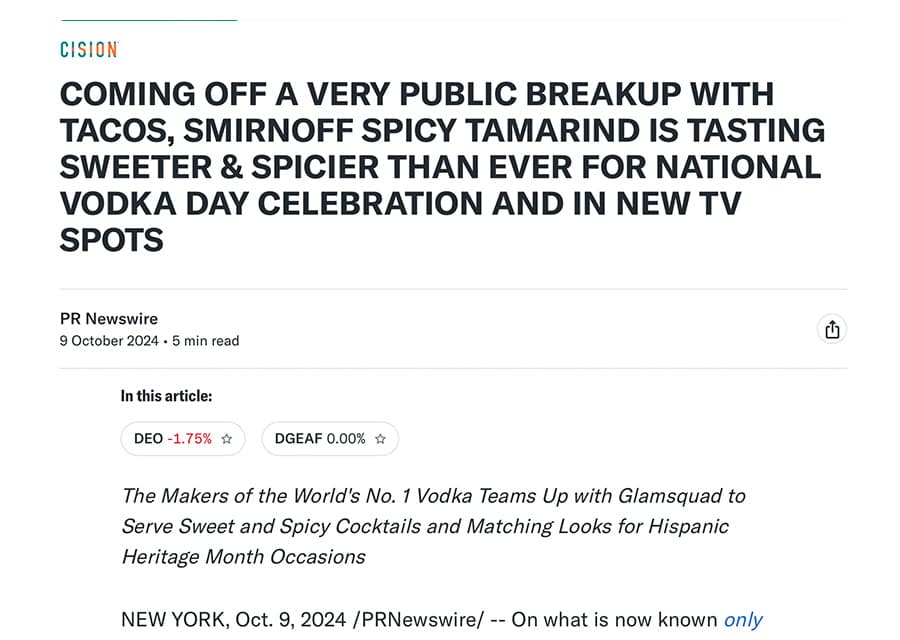Click the "5 min read" label

[x=206, y=341]
